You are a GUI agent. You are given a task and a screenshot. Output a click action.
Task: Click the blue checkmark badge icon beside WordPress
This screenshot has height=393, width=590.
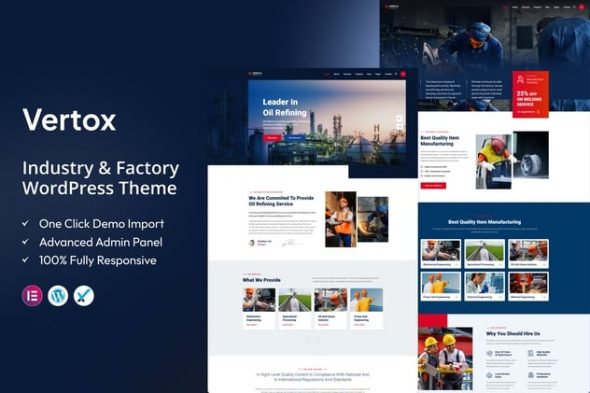pos(84,296)
